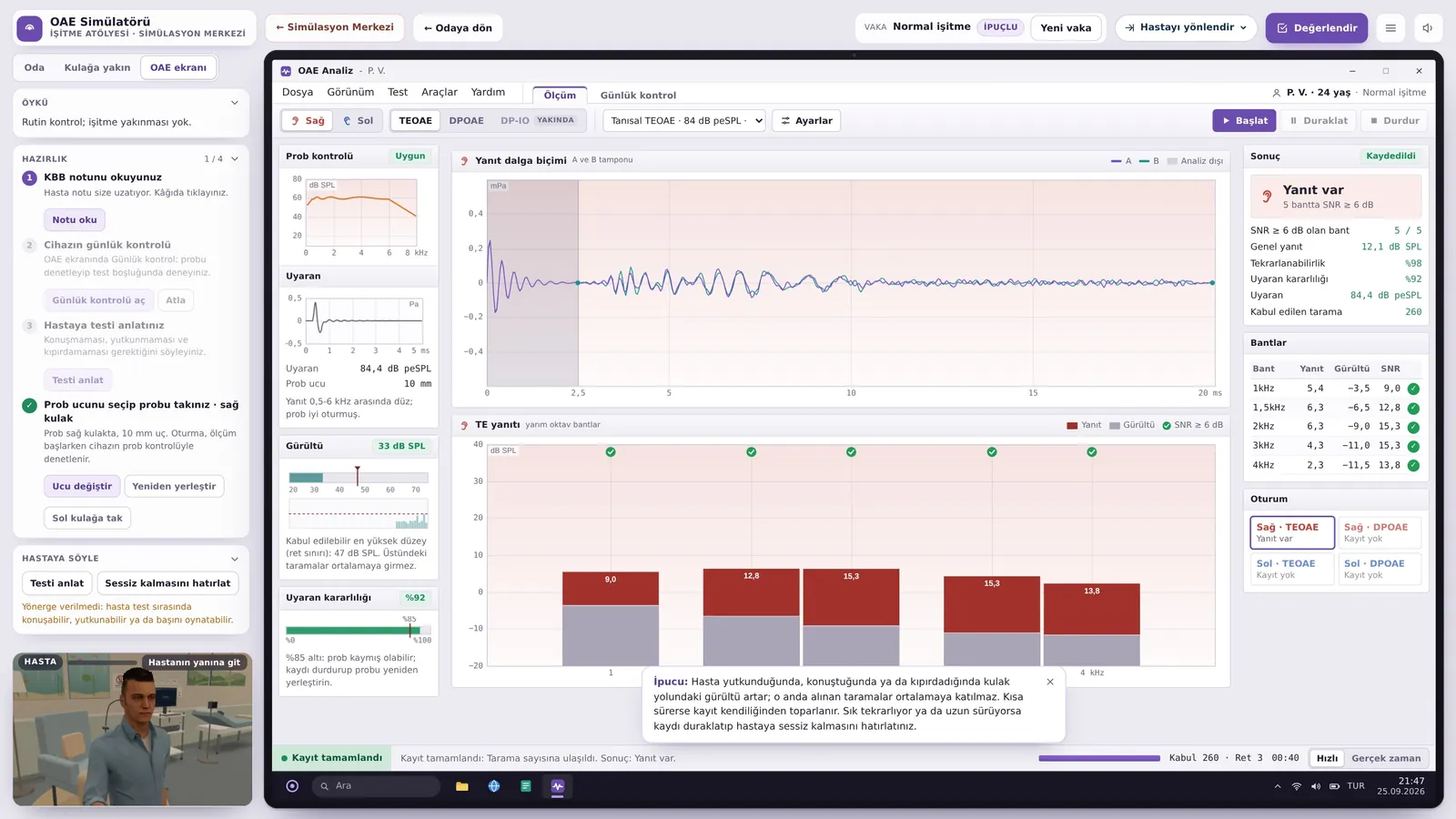Click the volume tray icon
The height and width of the screenshot is (819, 1456).
pyautogui.click(x=1316, y=786)
